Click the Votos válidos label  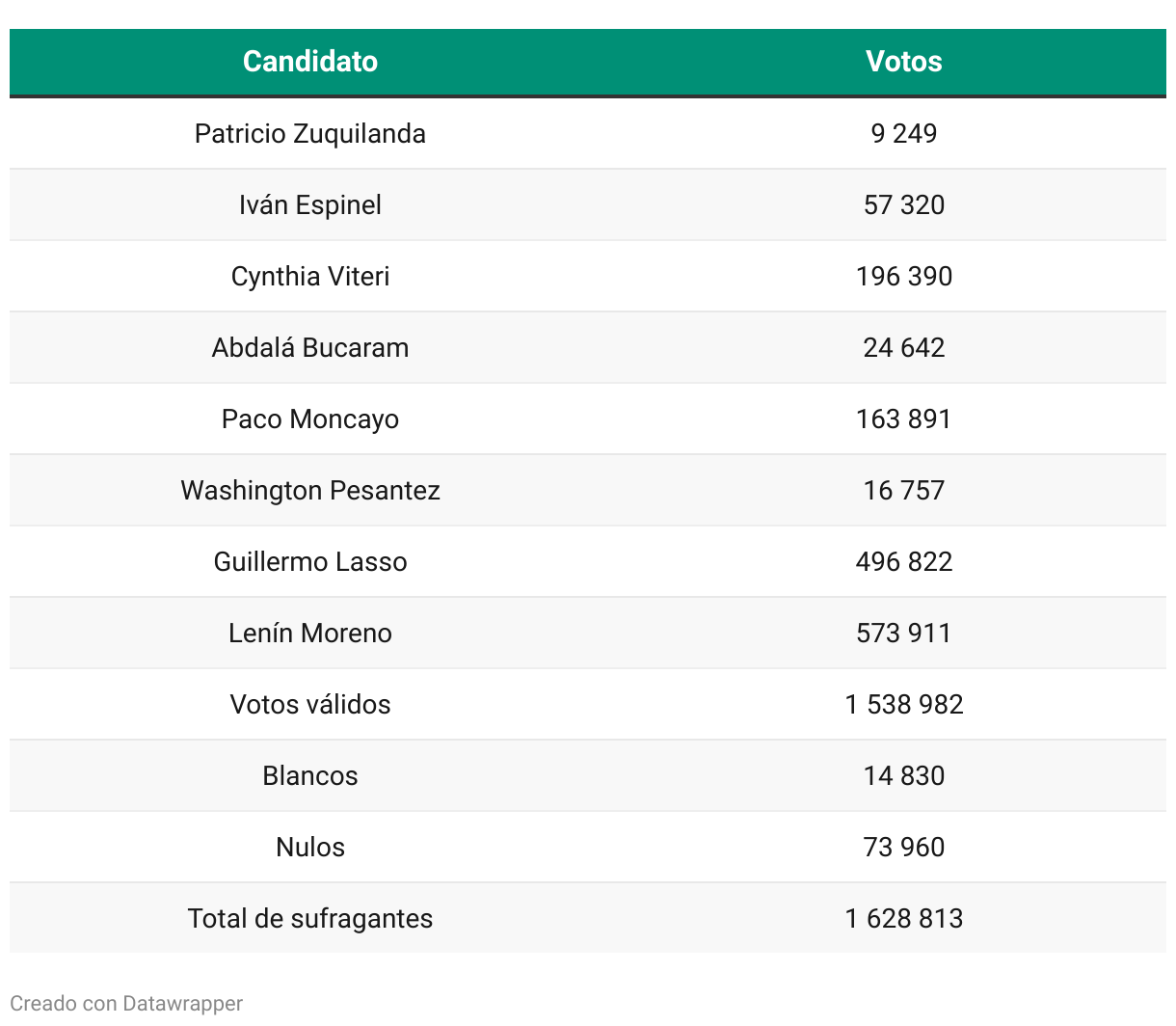(310, 704)
